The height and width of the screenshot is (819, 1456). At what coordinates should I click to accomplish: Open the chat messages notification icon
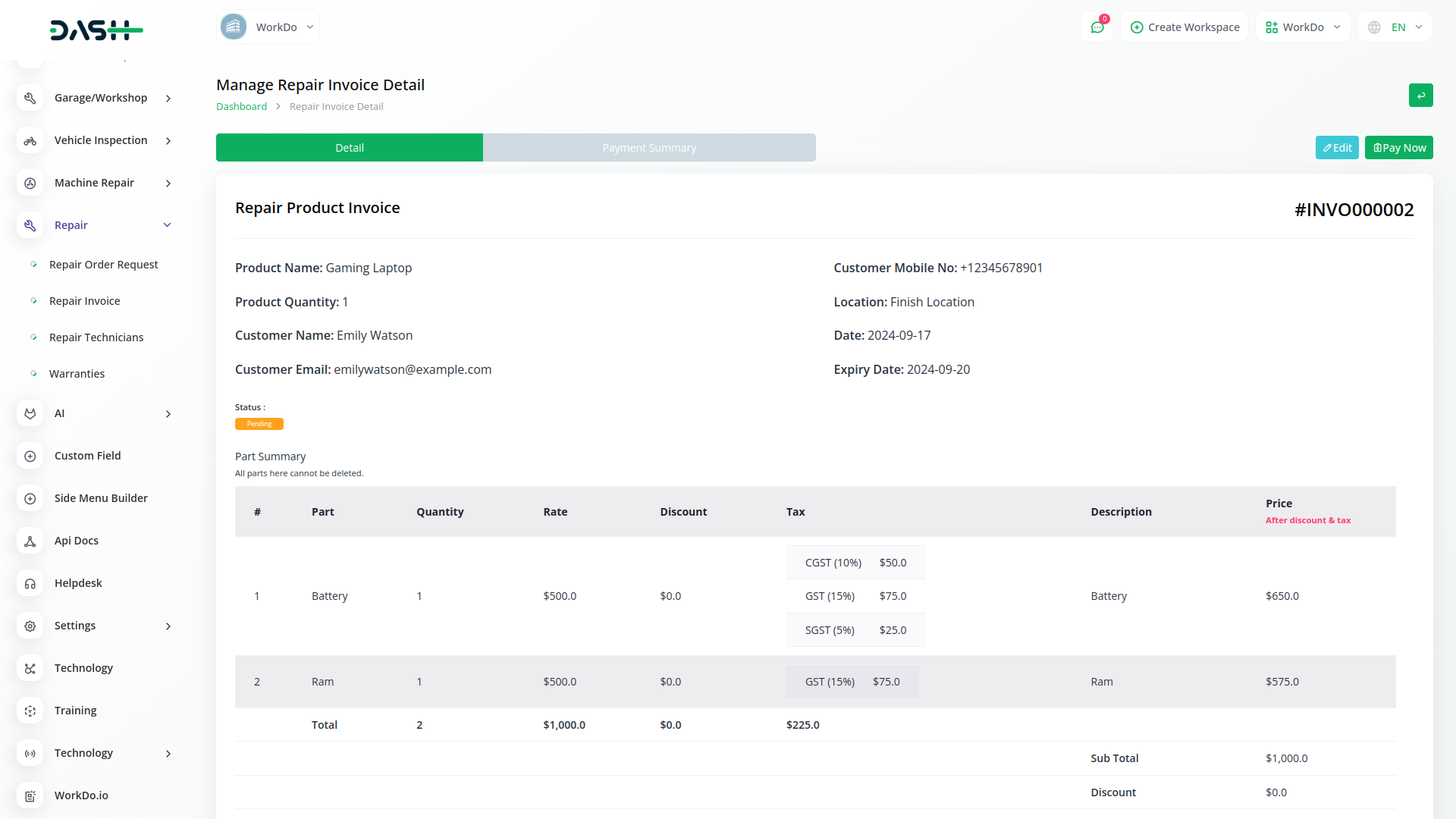[x=1097, y=27]
